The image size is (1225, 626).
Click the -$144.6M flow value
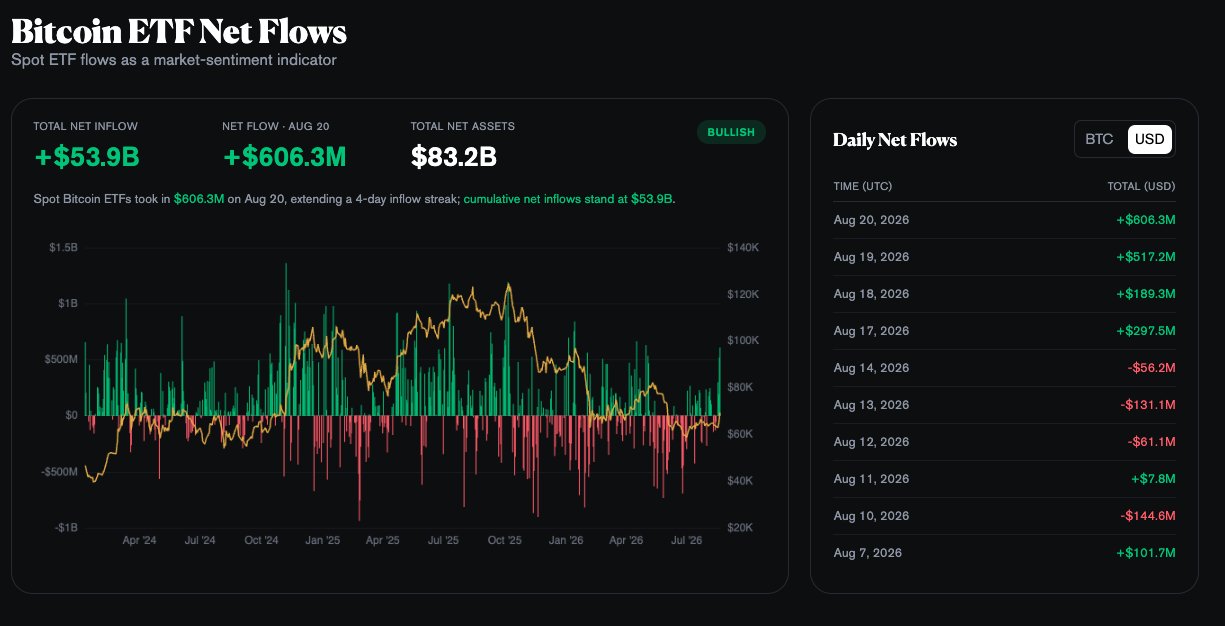[1148, 516]
